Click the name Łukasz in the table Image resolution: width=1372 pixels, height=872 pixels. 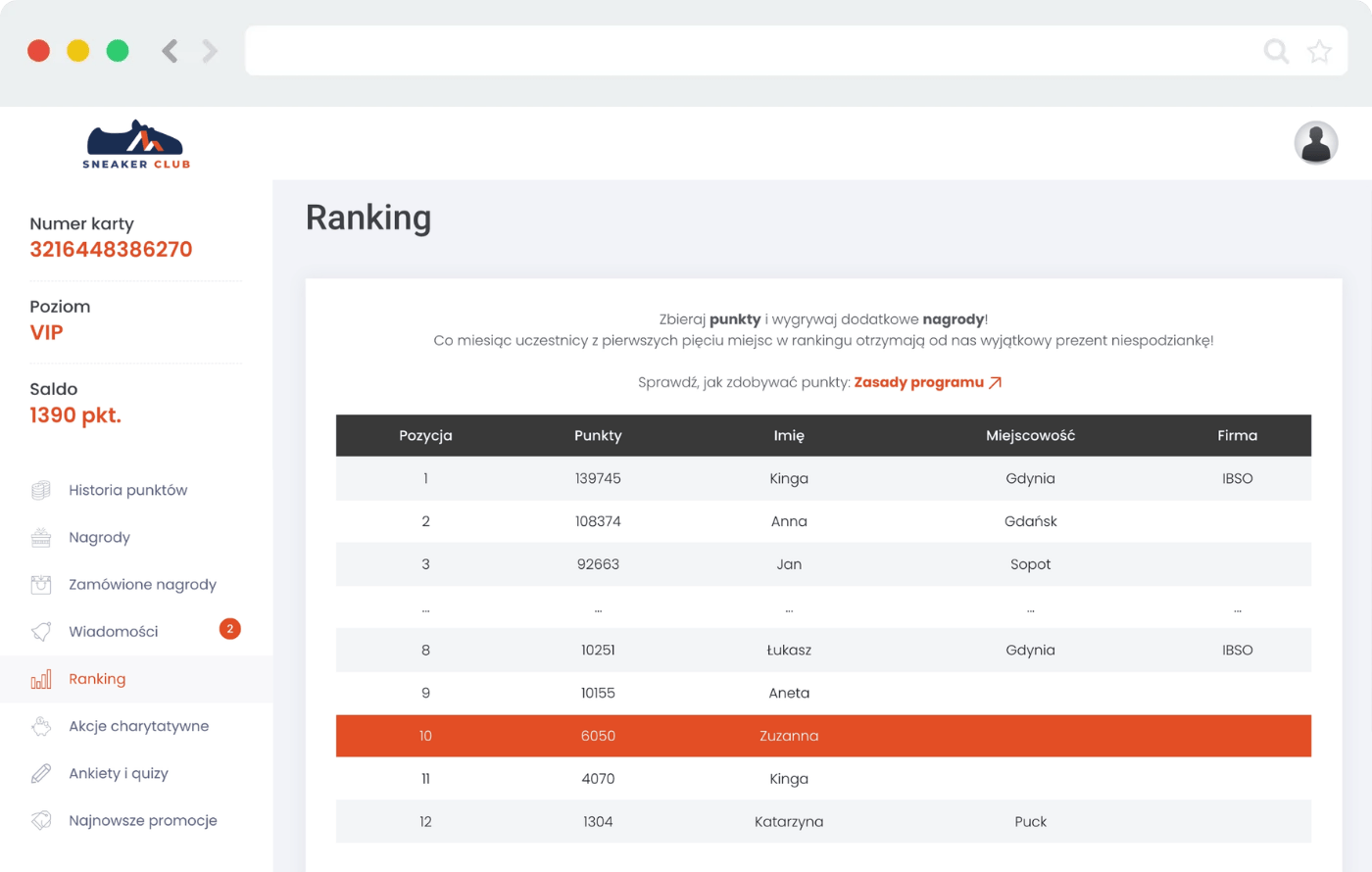pyautogui.click(x=789, y=650)
